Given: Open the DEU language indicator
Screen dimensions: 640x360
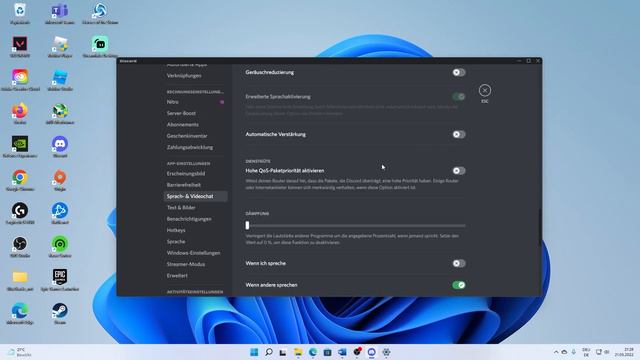Looking at the screenshot, I should (586, 352).
